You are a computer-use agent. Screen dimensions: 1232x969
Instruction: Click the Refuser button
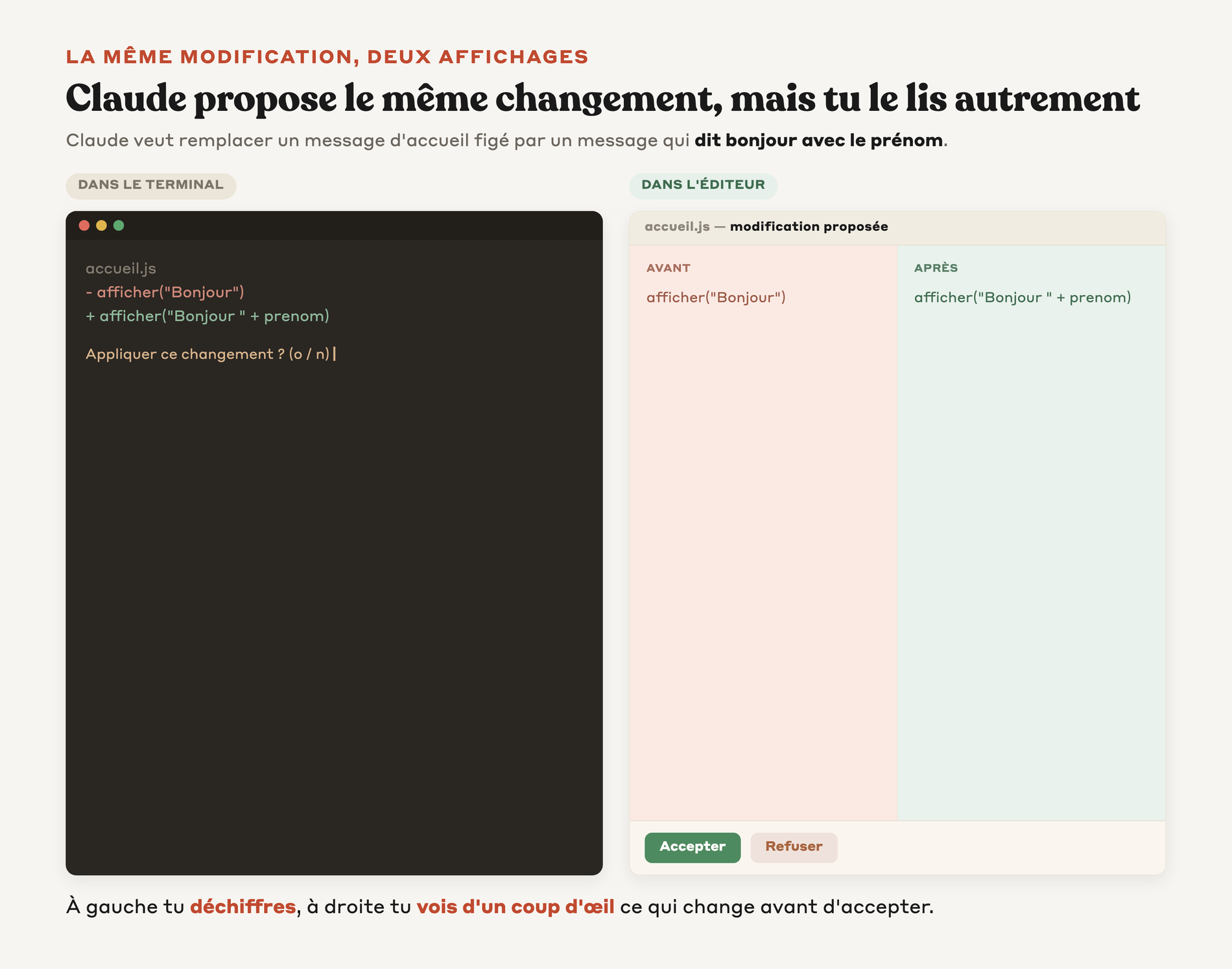(x=794, y=847)
